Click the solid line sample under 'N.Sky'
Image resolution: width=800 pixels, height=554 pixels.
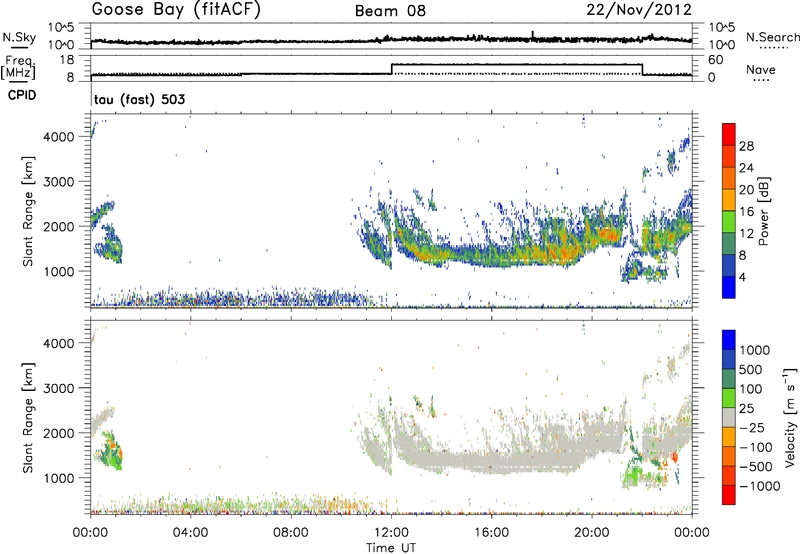[x=19, y=47]
